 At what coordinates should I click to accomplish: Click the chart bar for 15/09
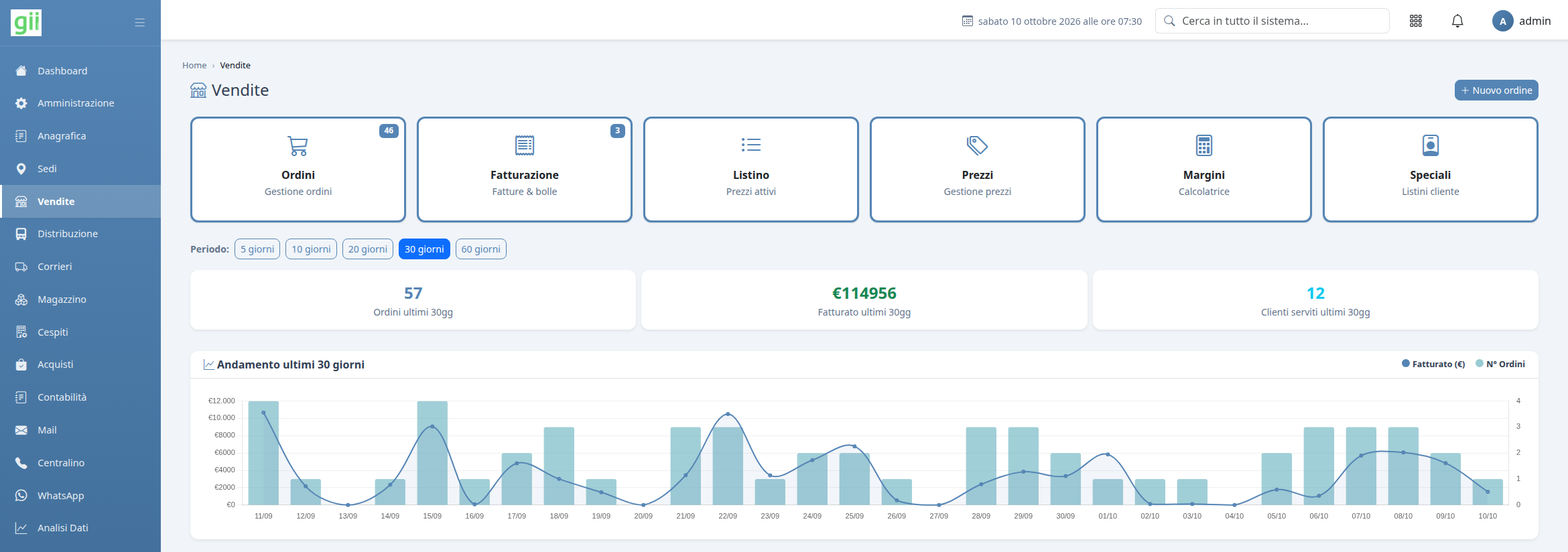432,453
